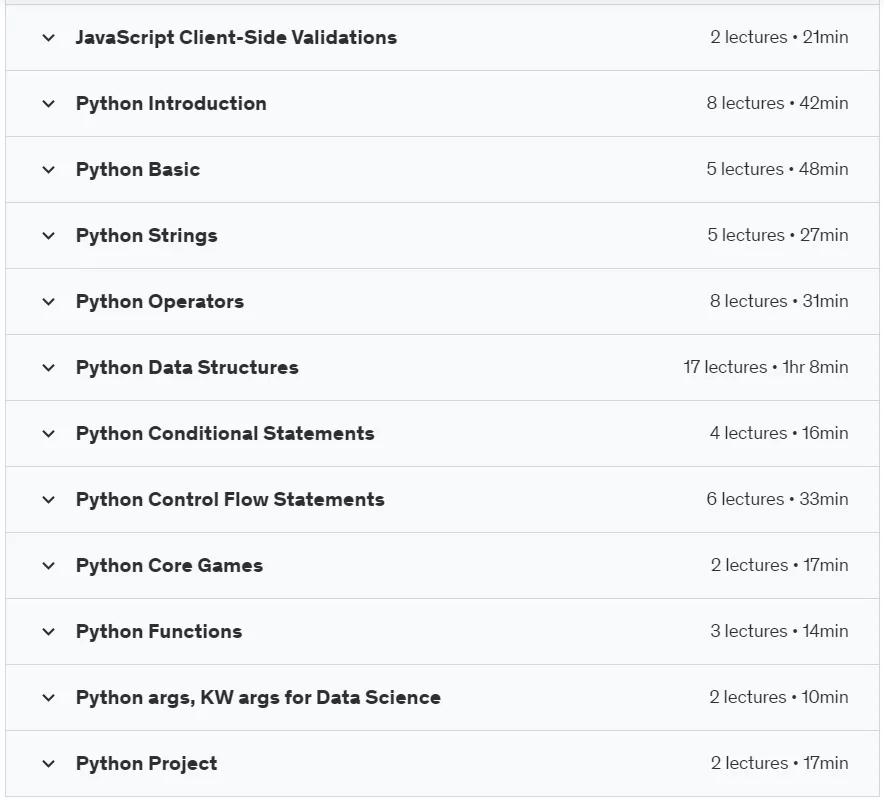Open Python args, KW args for Data Science
This screenshot has height=802, width=884.
click(x=258, y=698)
